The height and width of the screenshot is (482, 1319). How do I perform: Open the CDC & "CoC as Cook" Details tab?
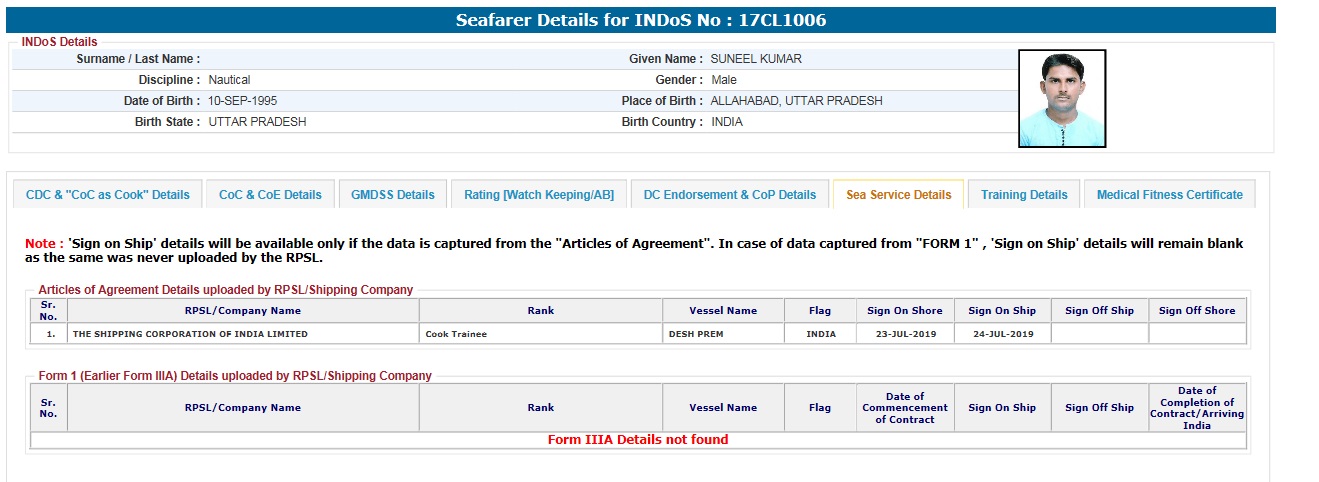click(107, 195)
